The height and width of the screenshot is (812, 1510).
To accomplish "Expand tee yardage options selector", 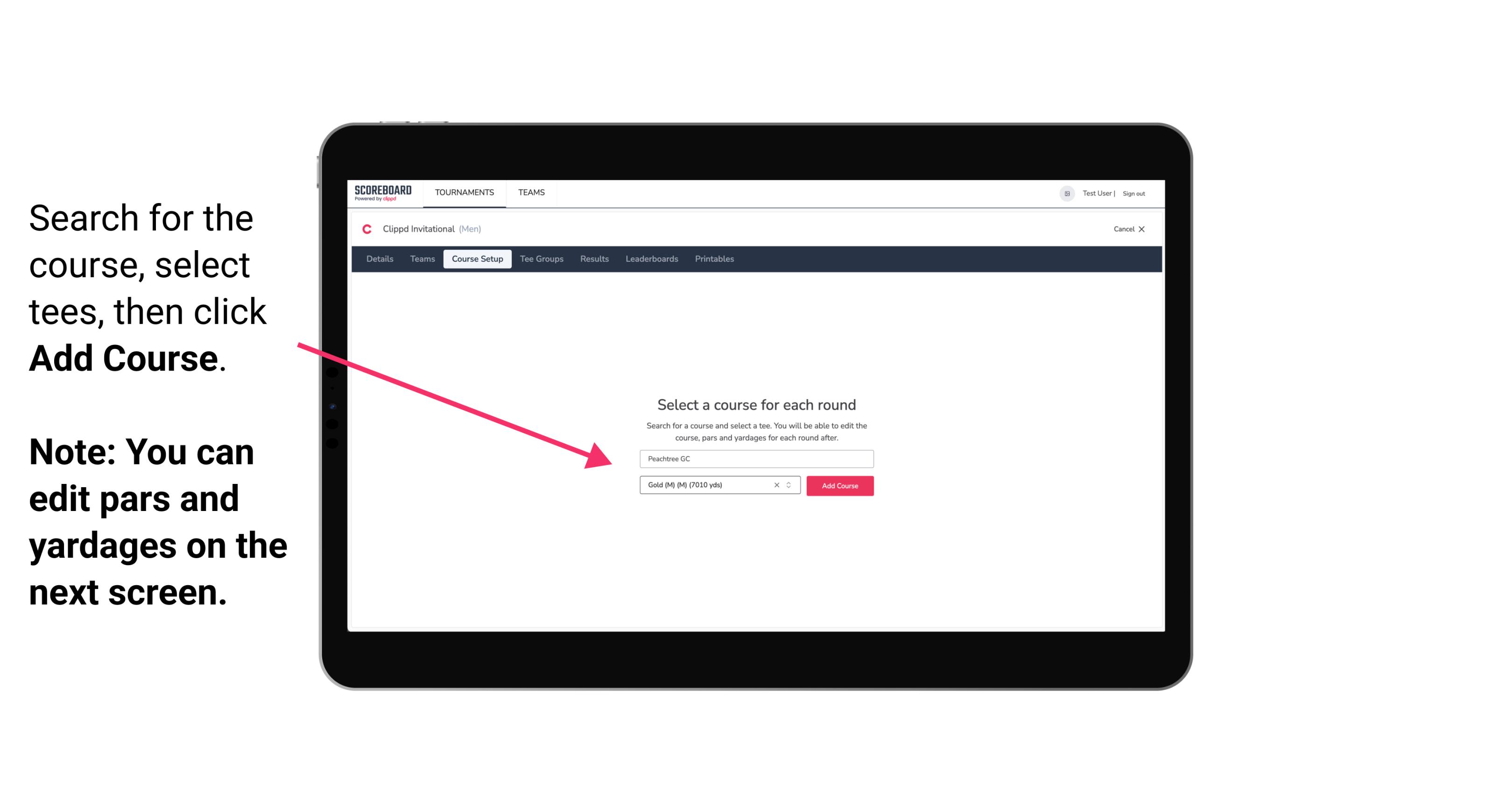I will 791,486.
